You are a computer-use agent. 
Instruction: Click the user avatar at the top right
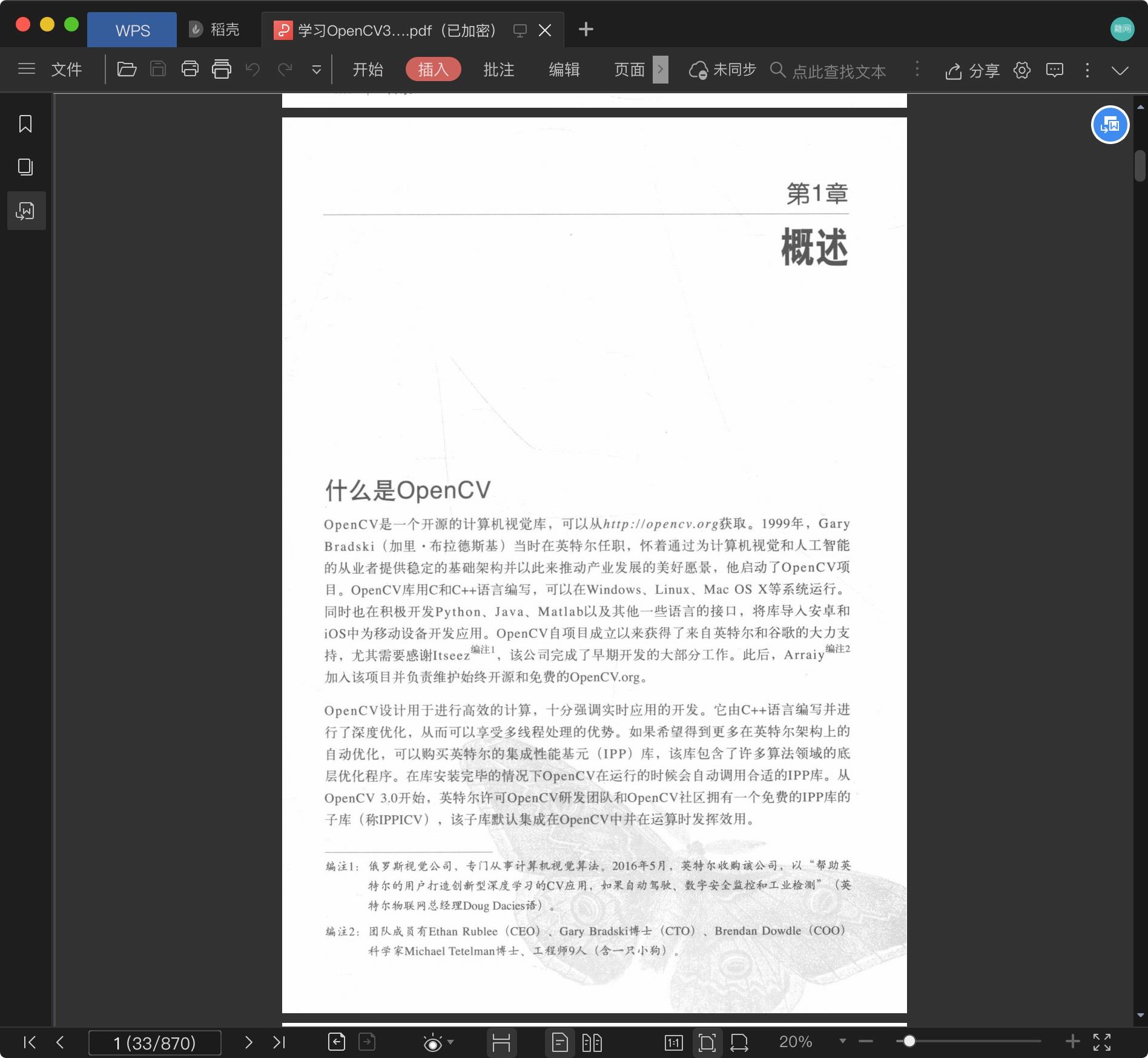pos(1122,29)
